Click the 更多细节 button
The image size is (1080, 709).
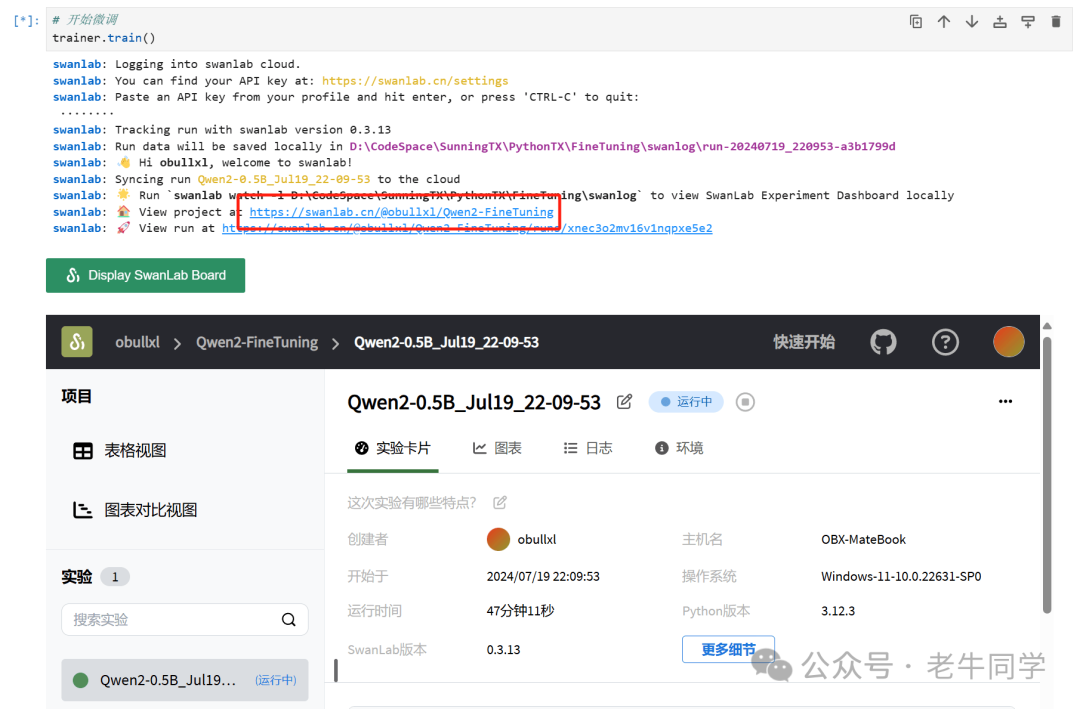(x=728, y=649)
